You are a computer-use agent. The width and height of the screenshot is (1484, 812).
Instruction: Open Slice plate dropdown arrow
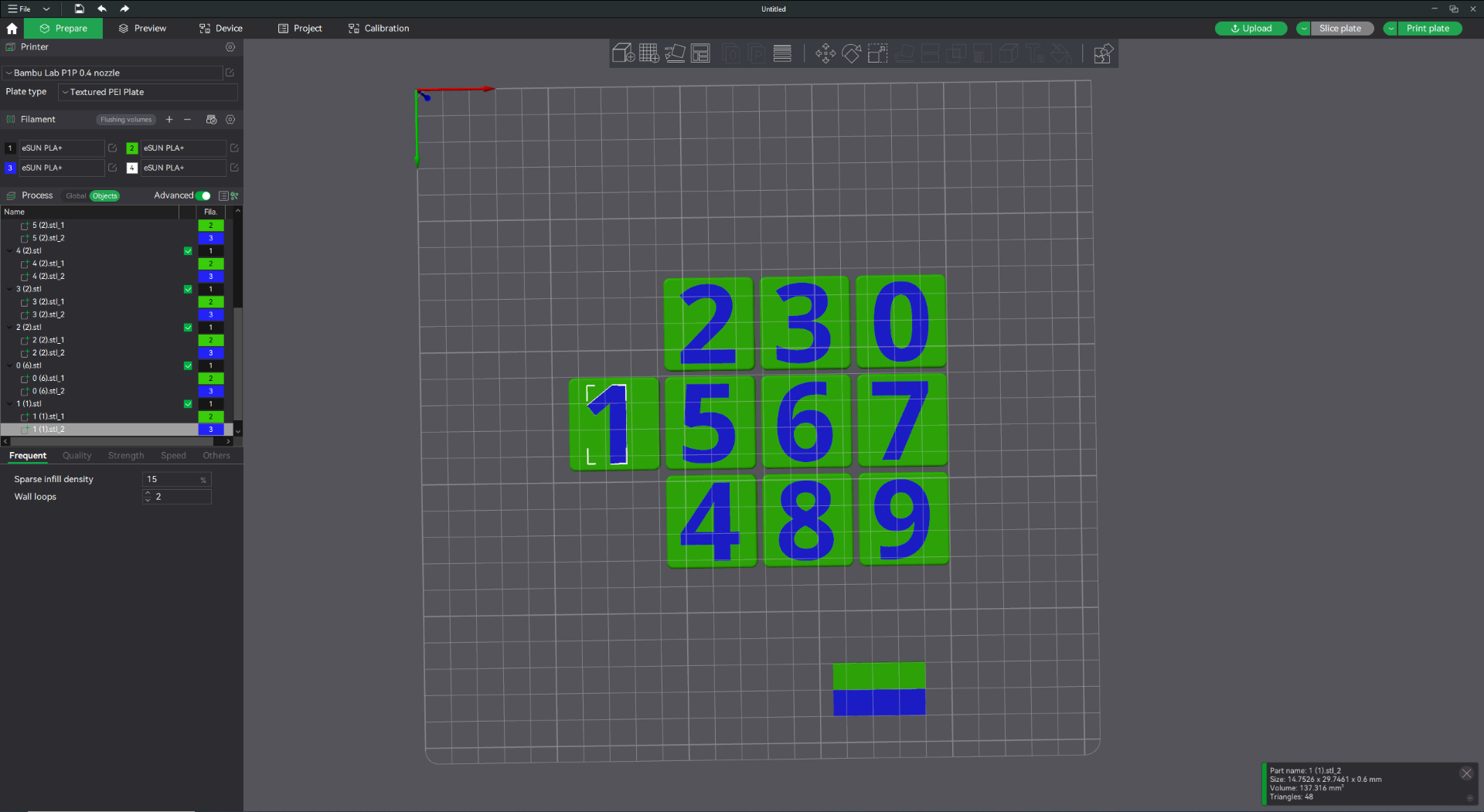(x=1304, y=29)
